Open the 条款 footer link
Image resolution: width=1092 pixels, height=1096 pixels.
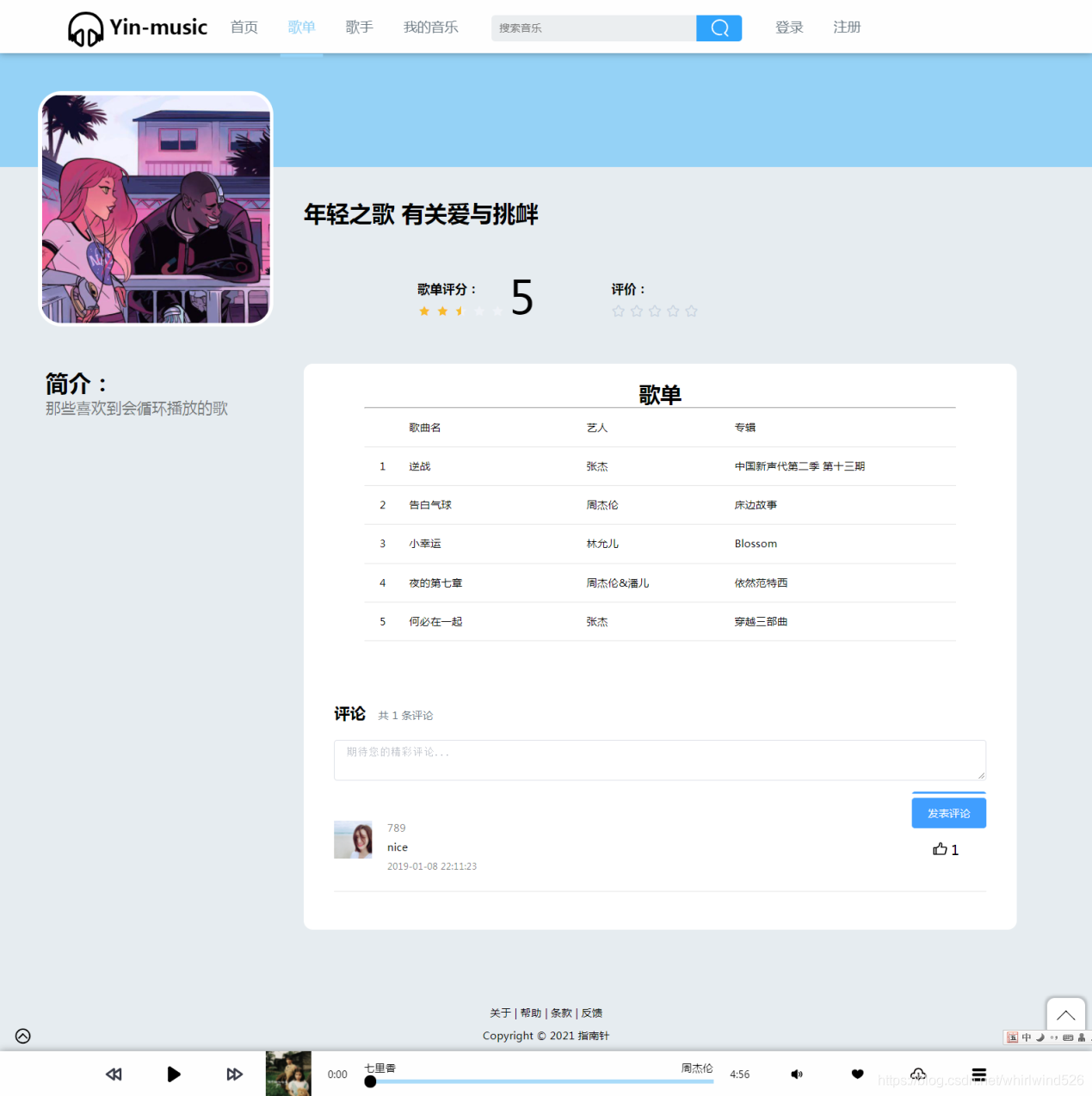pos(561,1013)
